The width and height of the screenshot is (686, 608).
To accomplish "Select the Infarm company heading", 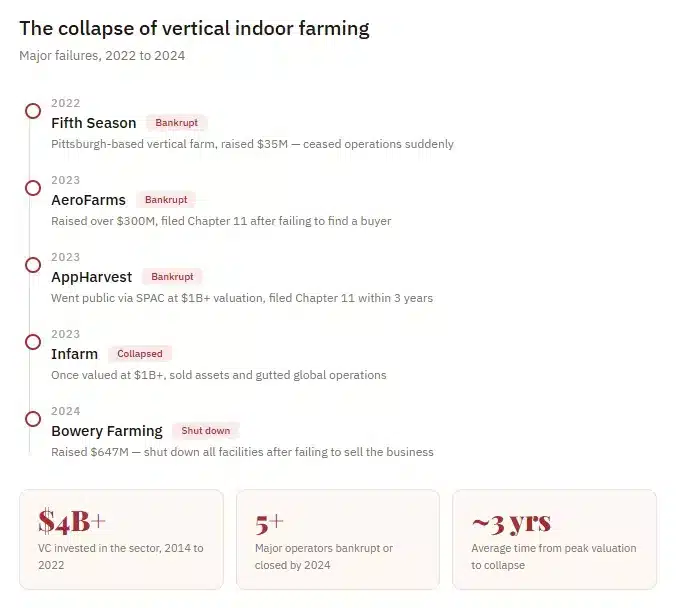I will tap(75, 354).
